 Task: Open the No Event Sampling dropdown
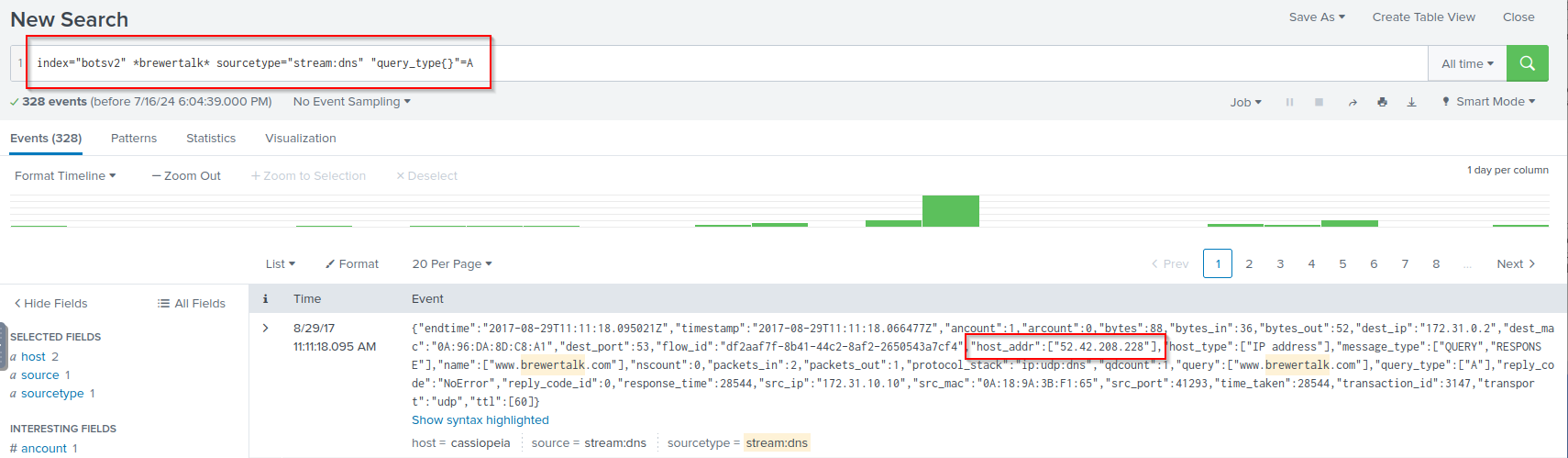(x=351, y=102)
